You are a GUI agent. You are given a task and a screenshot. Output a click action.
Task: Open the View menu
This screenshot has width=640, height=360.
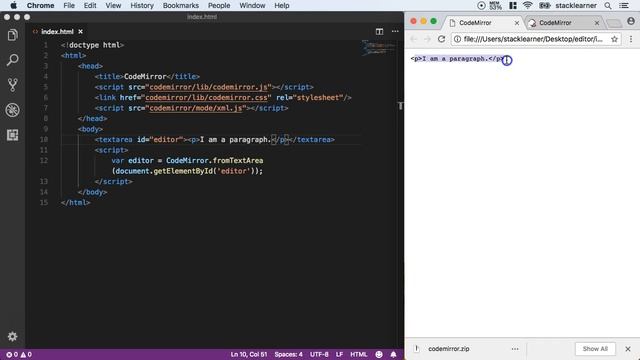tap(113, 6)
